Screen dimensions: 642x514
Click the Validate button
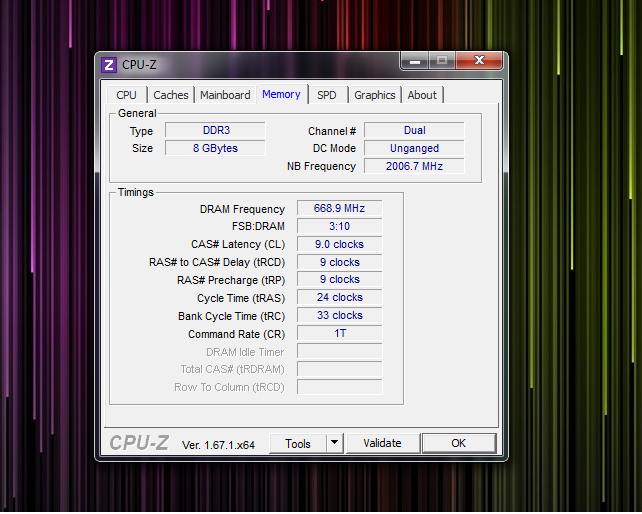point(382,443)
